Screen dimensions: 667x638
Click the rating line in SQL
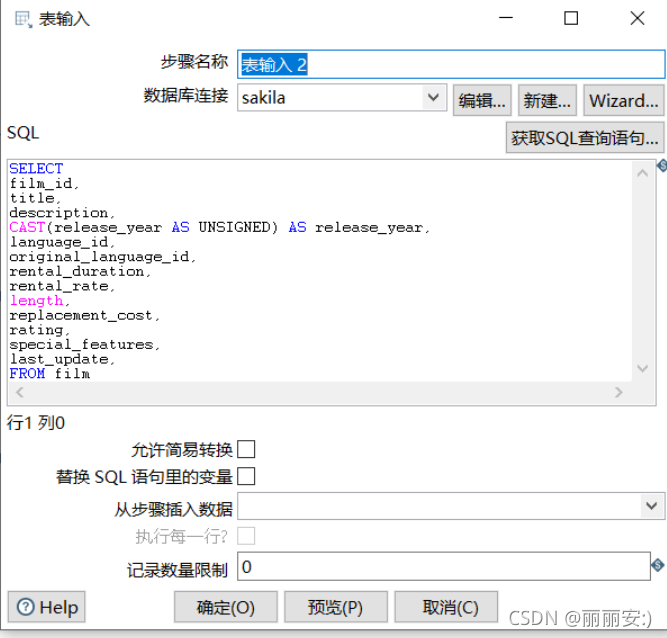[40, 330]
